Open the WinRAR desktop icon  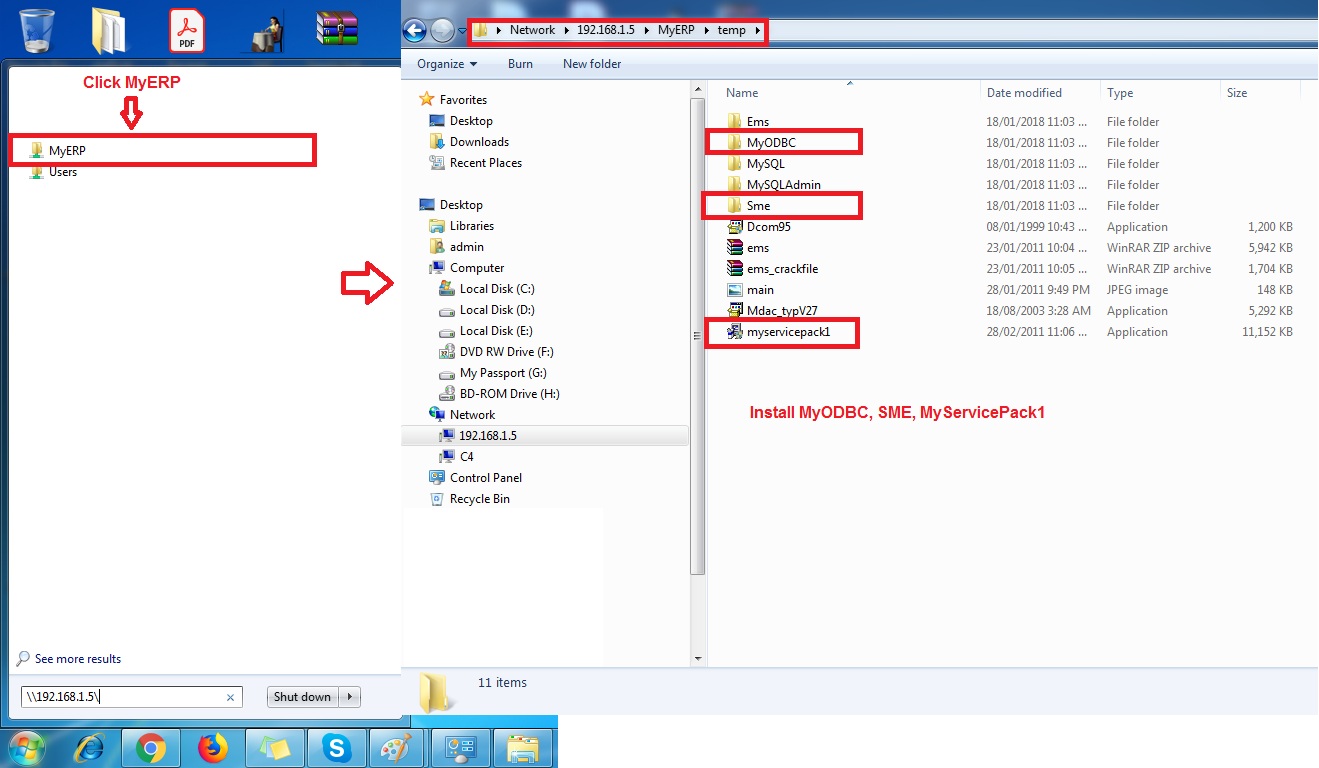[x=336, y=29]
